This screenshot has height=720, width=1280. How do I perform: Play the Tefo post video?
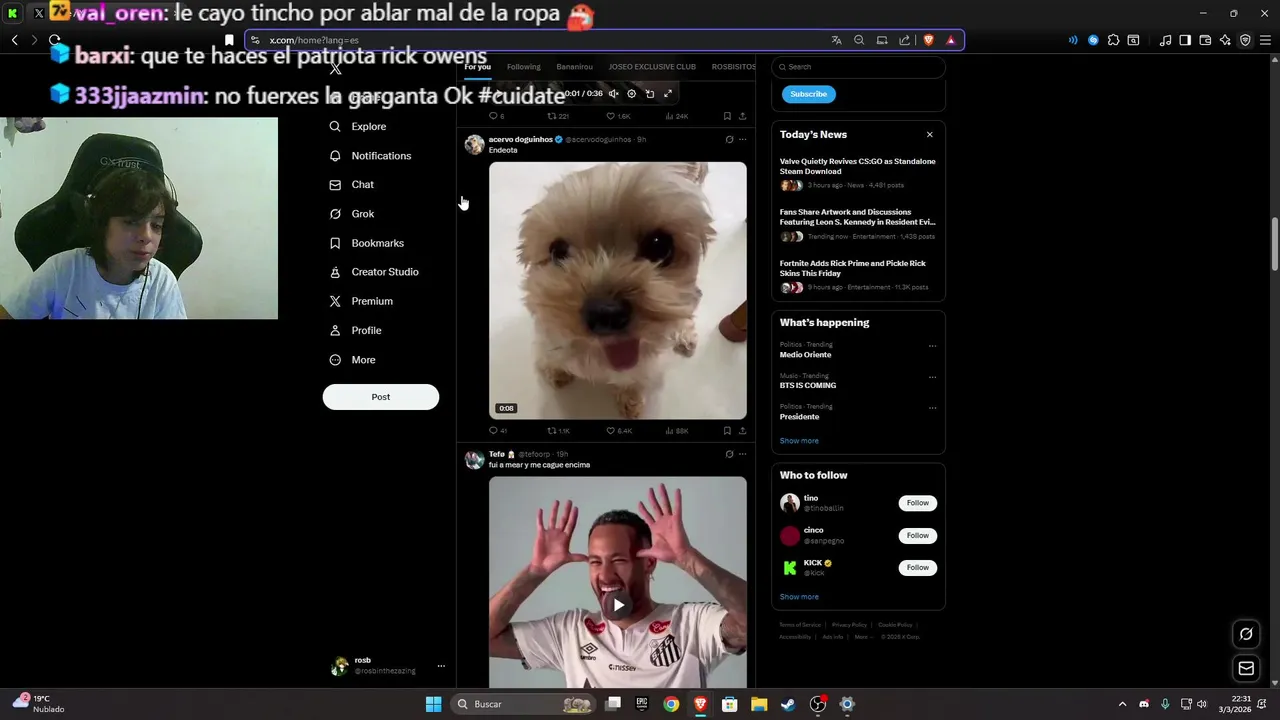[x=618, y=605]
